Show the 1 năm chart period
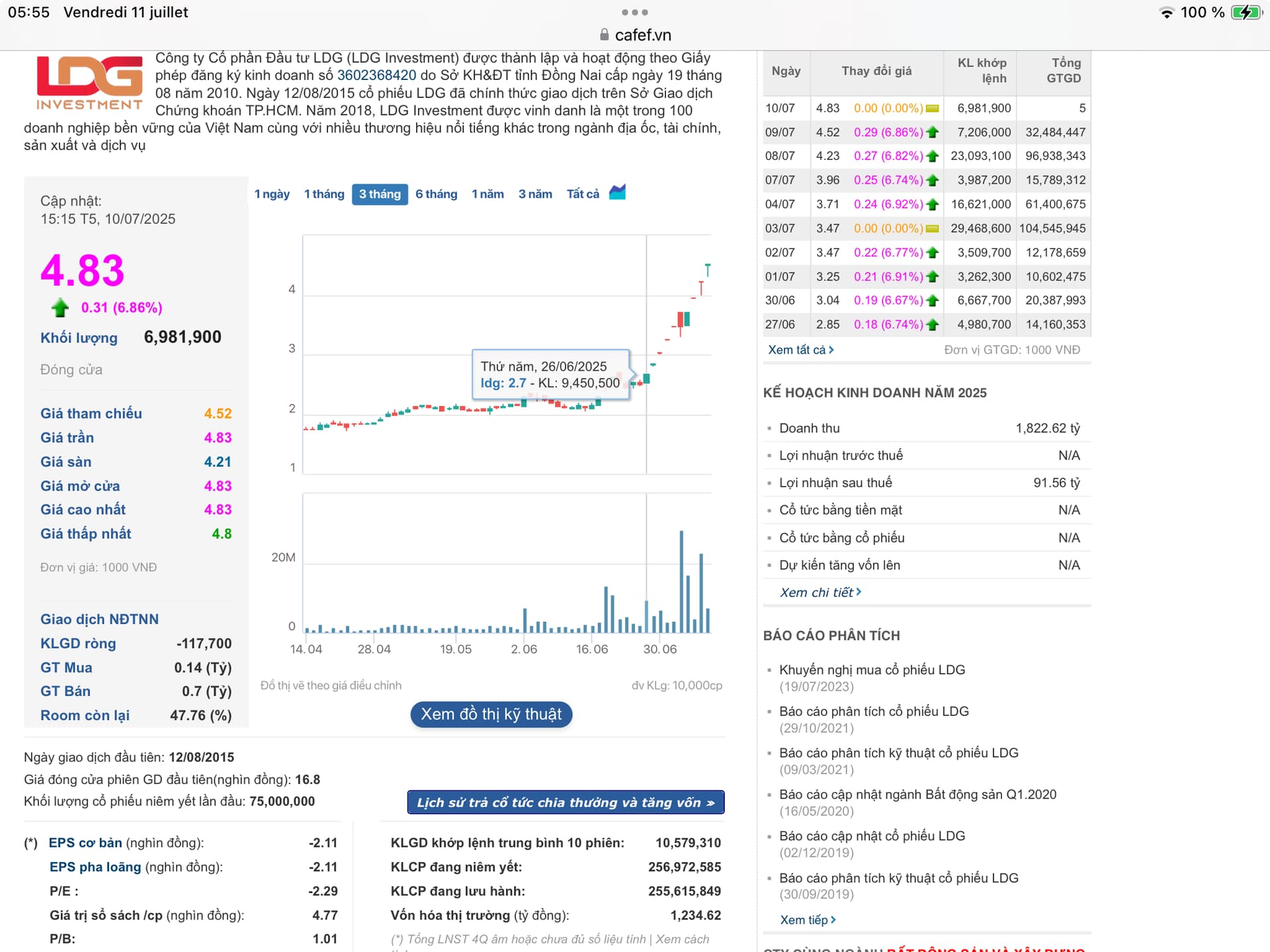Screen dimensions: 1270x952 [x=487, y=194]
